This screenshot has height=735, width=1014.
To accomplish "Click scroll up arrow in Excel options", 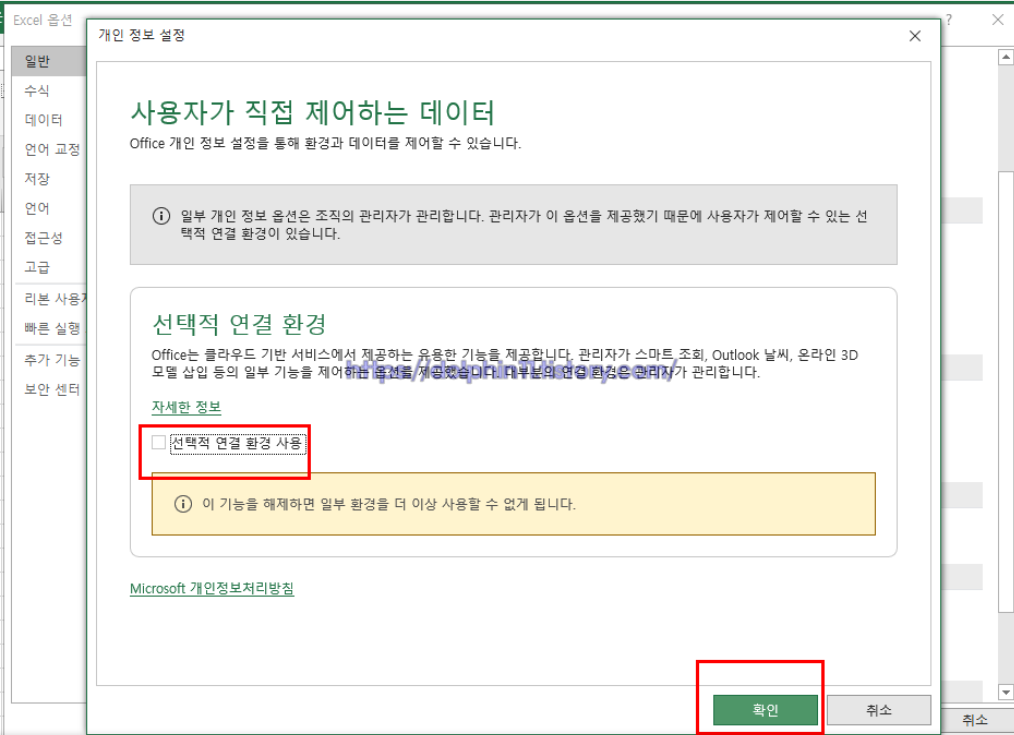I will [1006, 58].
